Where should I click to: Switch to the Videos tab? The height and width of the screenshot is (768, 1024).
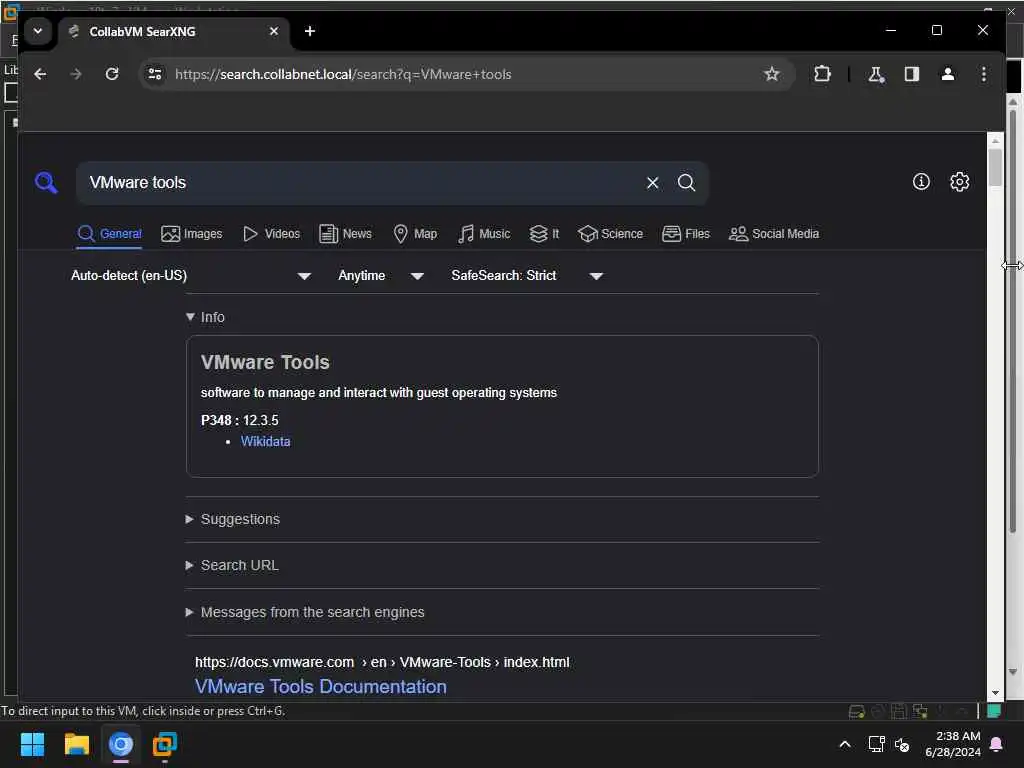271,234
